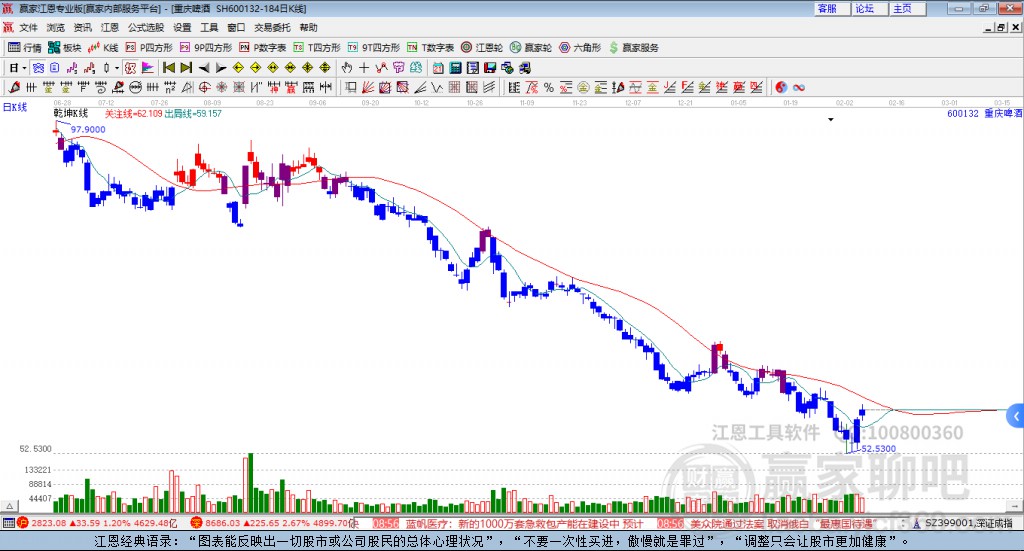Open the P数字表 tool
This screenshot has width=1024, height=551.
click(x=263, y=48)
